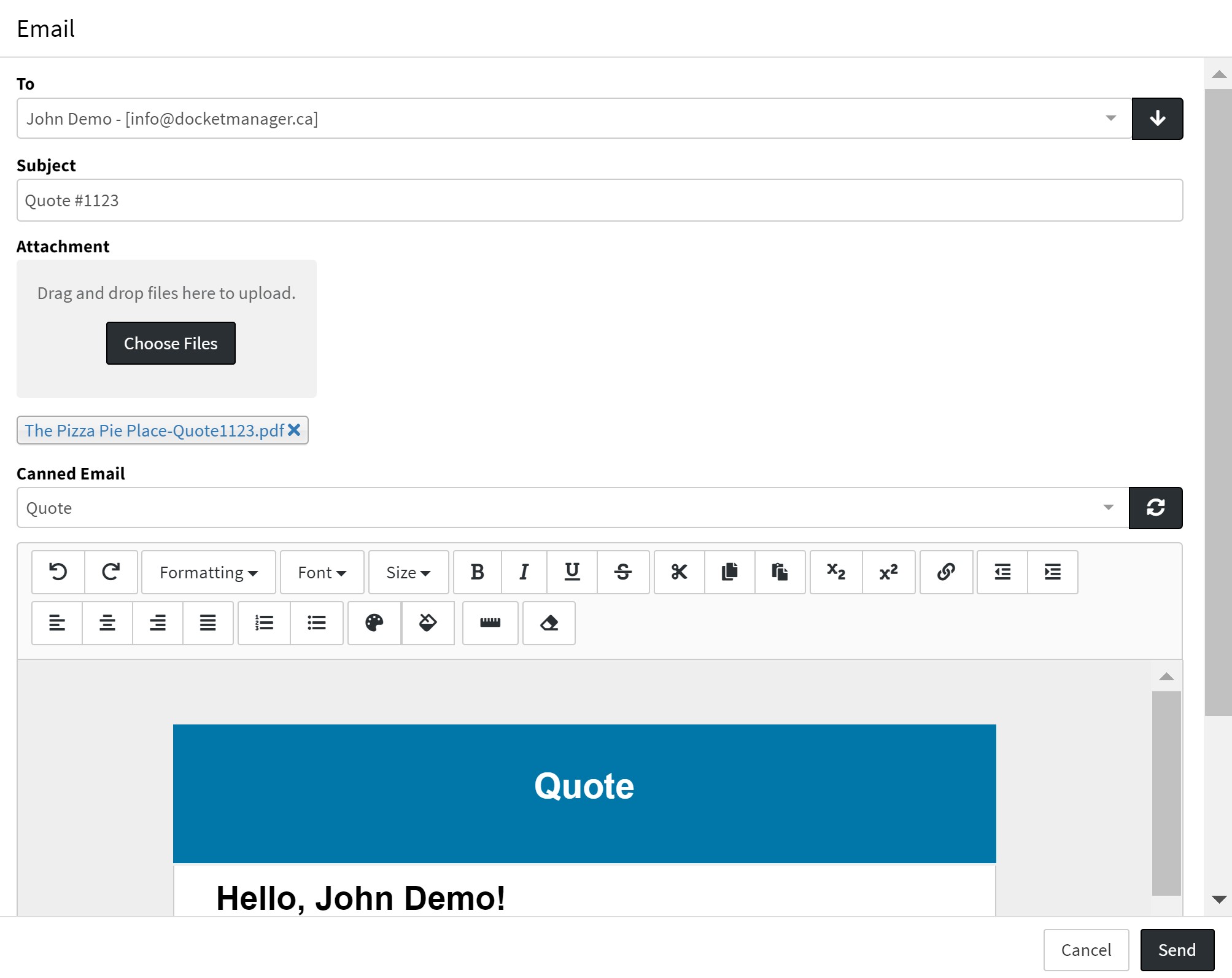Click the scissors cut icon

[679, 572]
